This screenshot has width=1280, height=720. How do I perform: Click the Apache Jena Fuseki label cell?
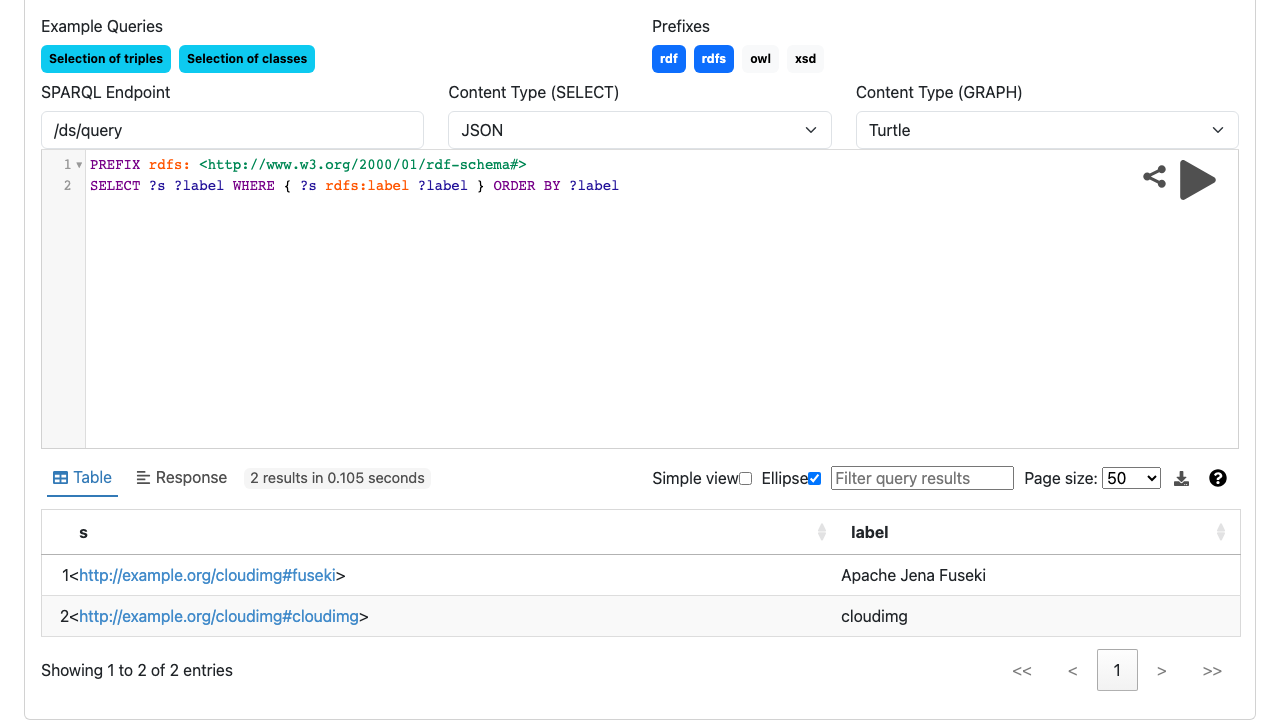pos(1035,575)
